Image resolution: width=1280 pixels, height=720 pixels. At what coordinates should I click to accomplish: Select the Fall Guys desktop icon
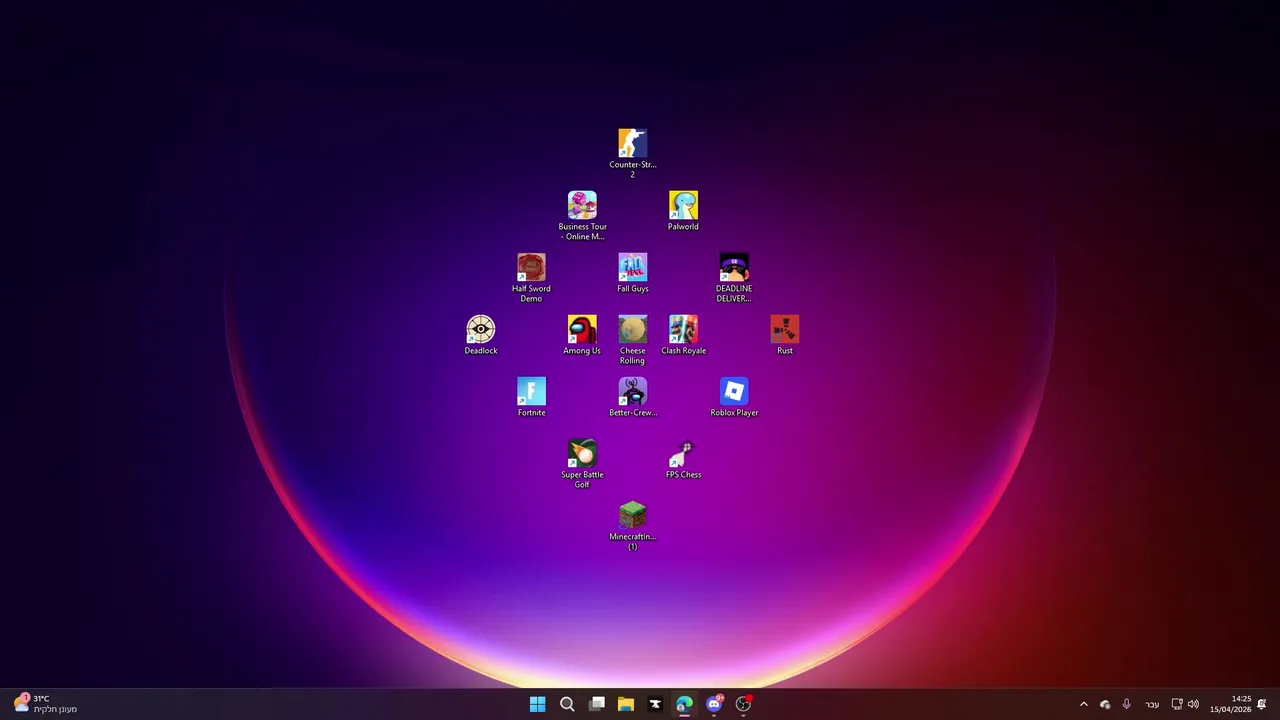coord(632,273)
